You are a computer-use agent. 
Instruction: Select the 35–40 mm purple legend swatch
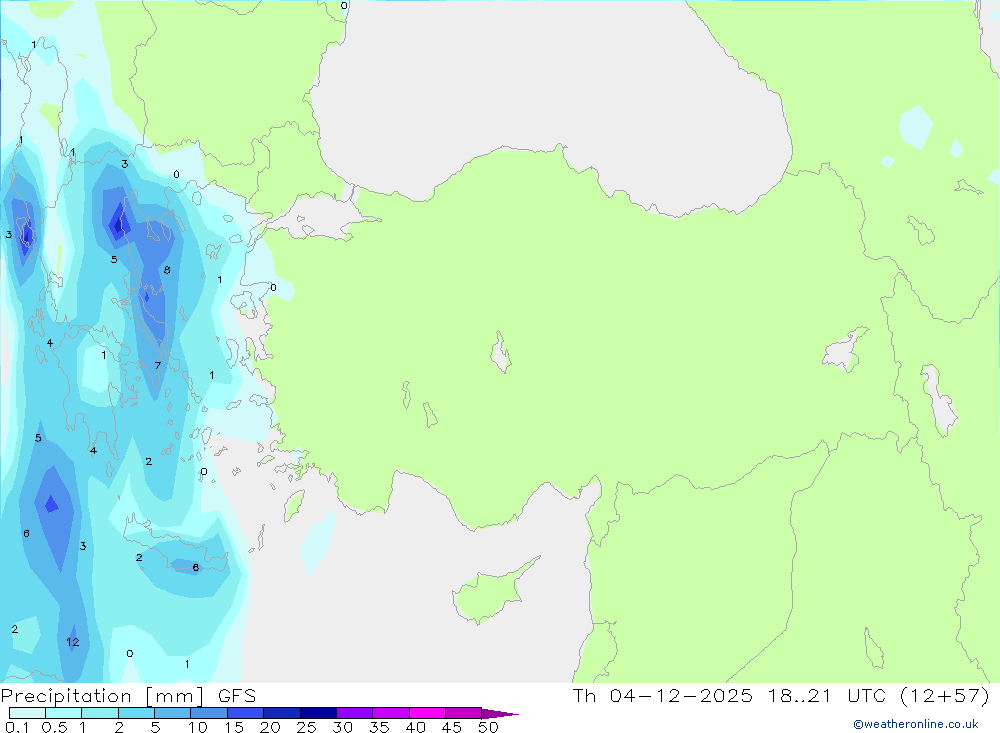[x=390, y=713]
